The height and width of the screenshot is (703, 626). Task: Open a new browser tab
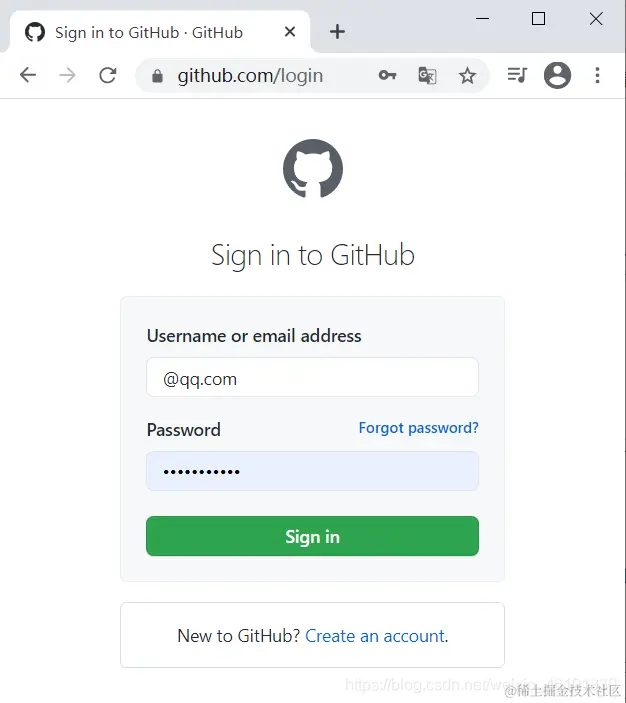click(x=337, y=32)
